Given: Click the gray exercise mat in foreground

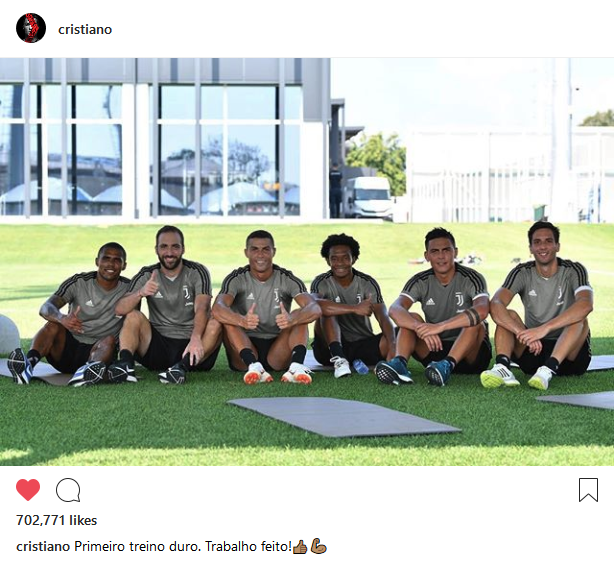Looking at the screenshot, I should pyautogui.click(x=344, y=417).
